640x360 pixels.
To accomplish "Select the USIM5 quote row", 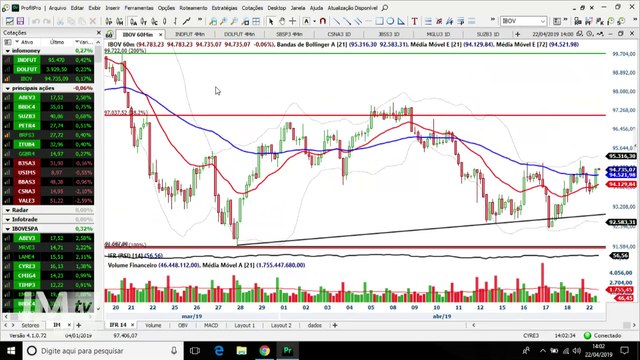I will pos(48,172).
